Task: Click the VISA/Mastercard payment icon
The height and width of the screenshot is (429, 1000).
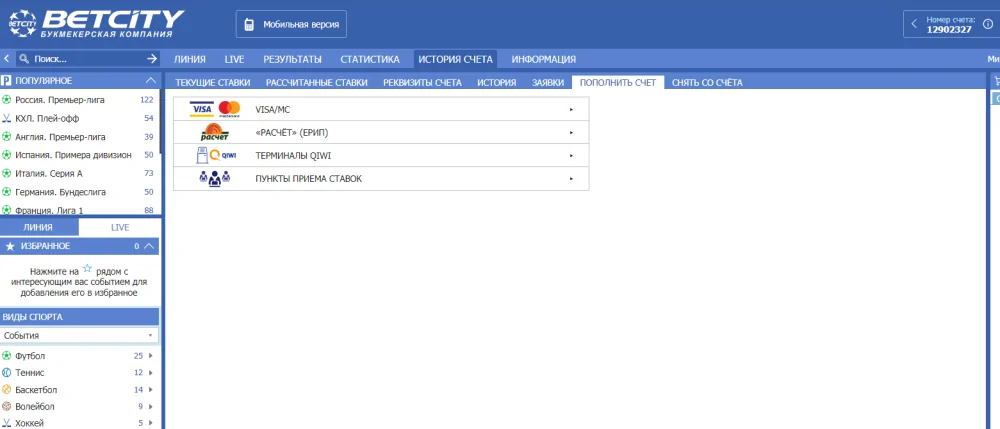Action: (215, 109)
